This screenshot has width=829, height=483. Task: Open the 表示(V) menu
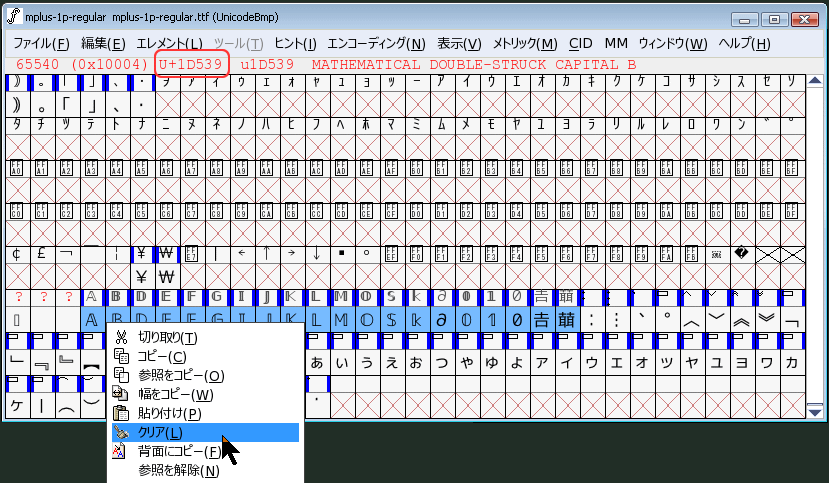click(x=459, y=43)
